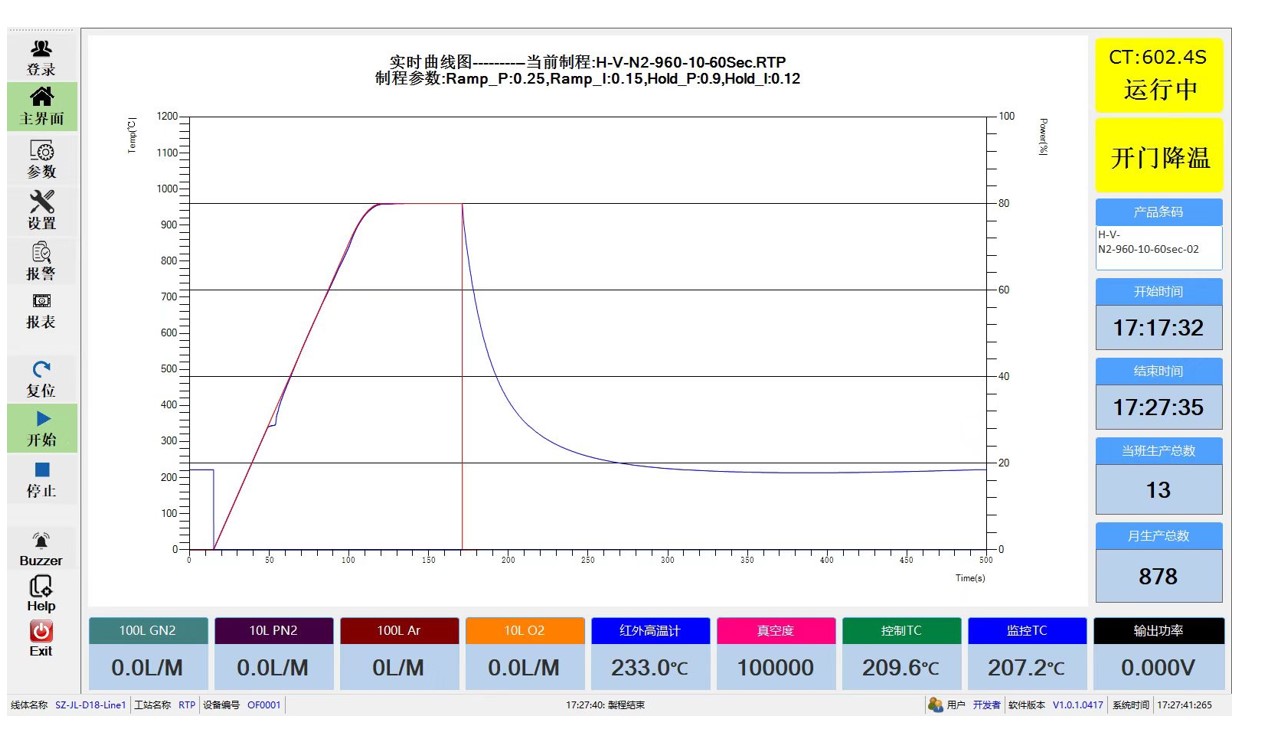This screenshot has height=735, width=1270.
Task: Click the 17:27:40 制程结束 status message
Action: point(605,705)
